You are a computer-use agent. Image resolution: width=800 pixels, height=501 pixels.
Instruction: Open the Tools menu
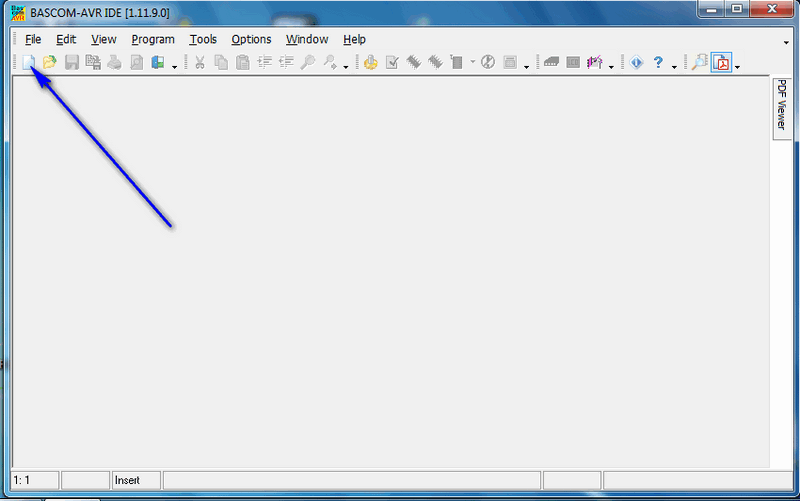pos(203,39)
